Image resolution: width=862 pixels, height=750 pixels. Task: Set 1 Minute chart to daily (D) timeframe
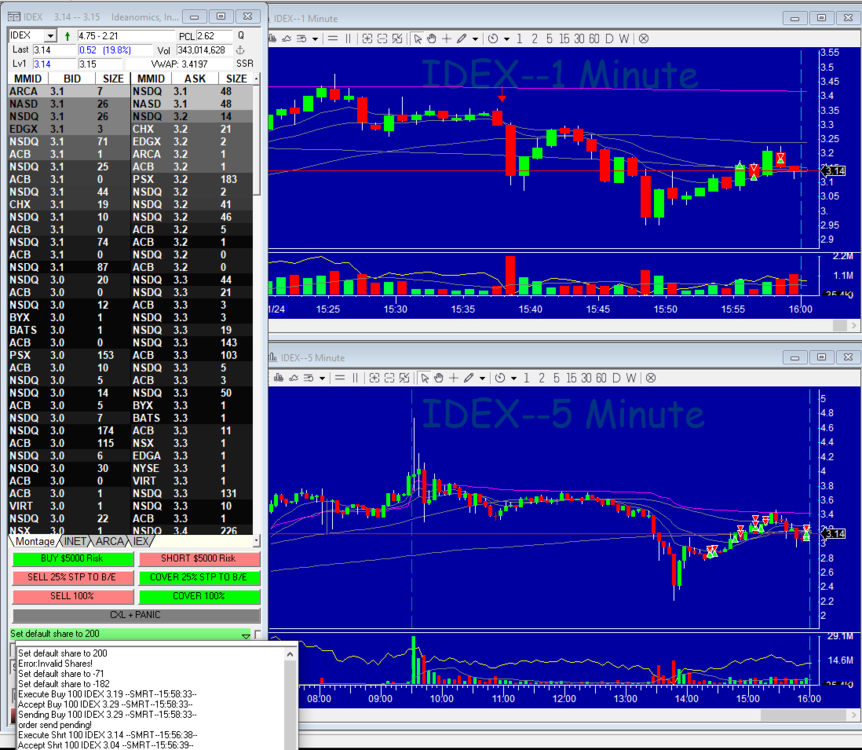tap(610, 38)
